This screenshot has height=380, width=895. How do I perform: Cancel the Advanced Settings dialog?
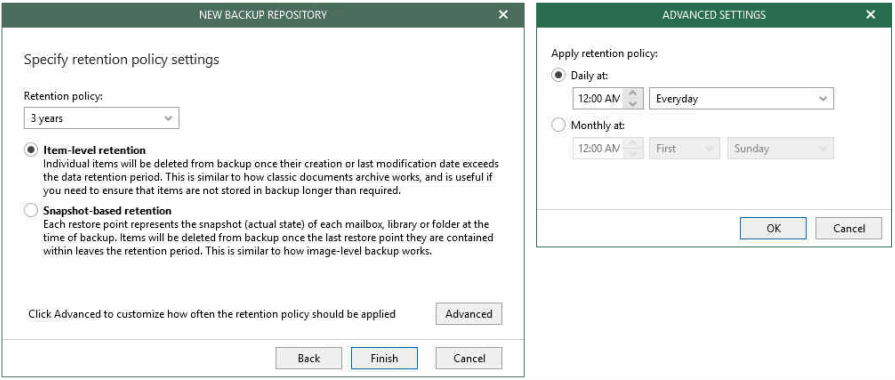tap(849, 228)
